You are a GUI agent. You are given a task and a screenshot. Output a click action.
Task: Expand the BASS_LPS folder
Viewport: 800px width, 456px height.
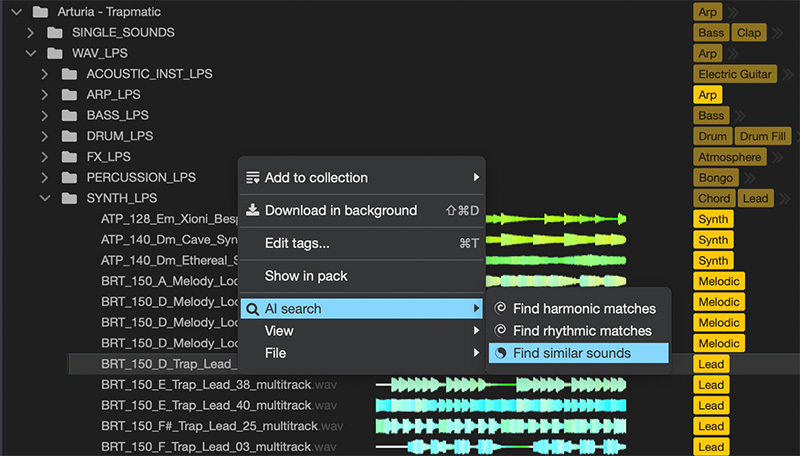point(44,116)
